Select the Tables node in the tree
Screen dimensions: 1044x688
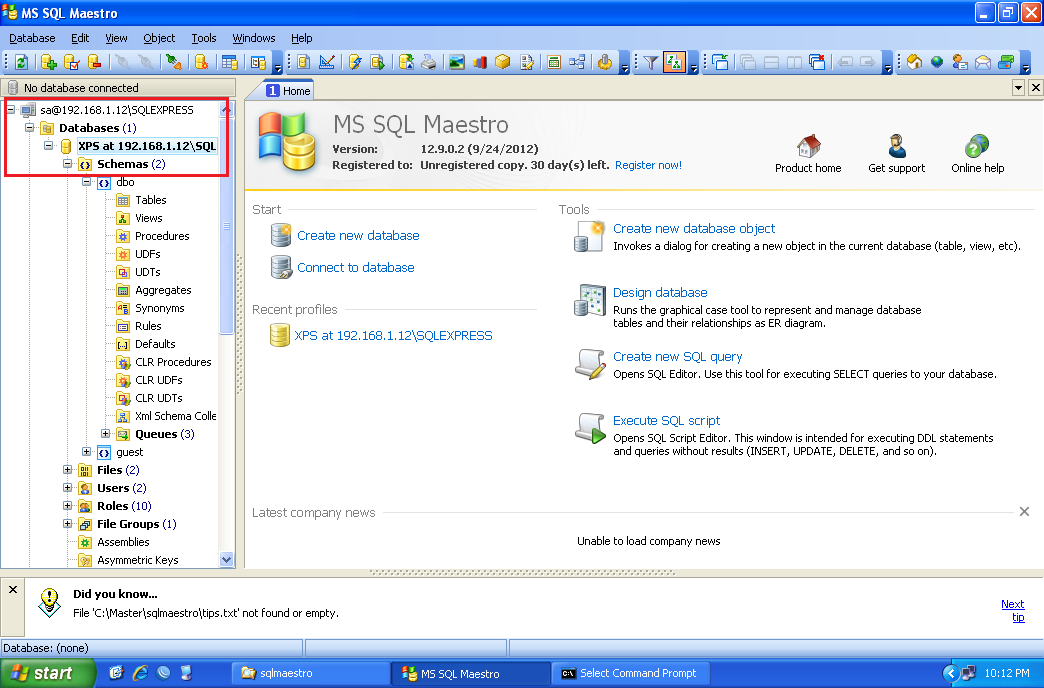click(150, 200)
